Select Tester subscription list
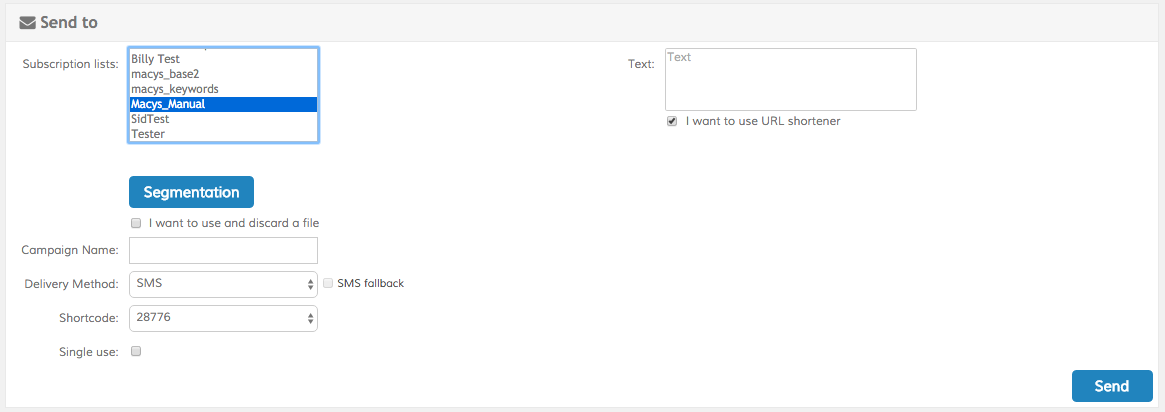Image resolution: width=1165 pixels, height=412 pixels. (x=148, y=134)
